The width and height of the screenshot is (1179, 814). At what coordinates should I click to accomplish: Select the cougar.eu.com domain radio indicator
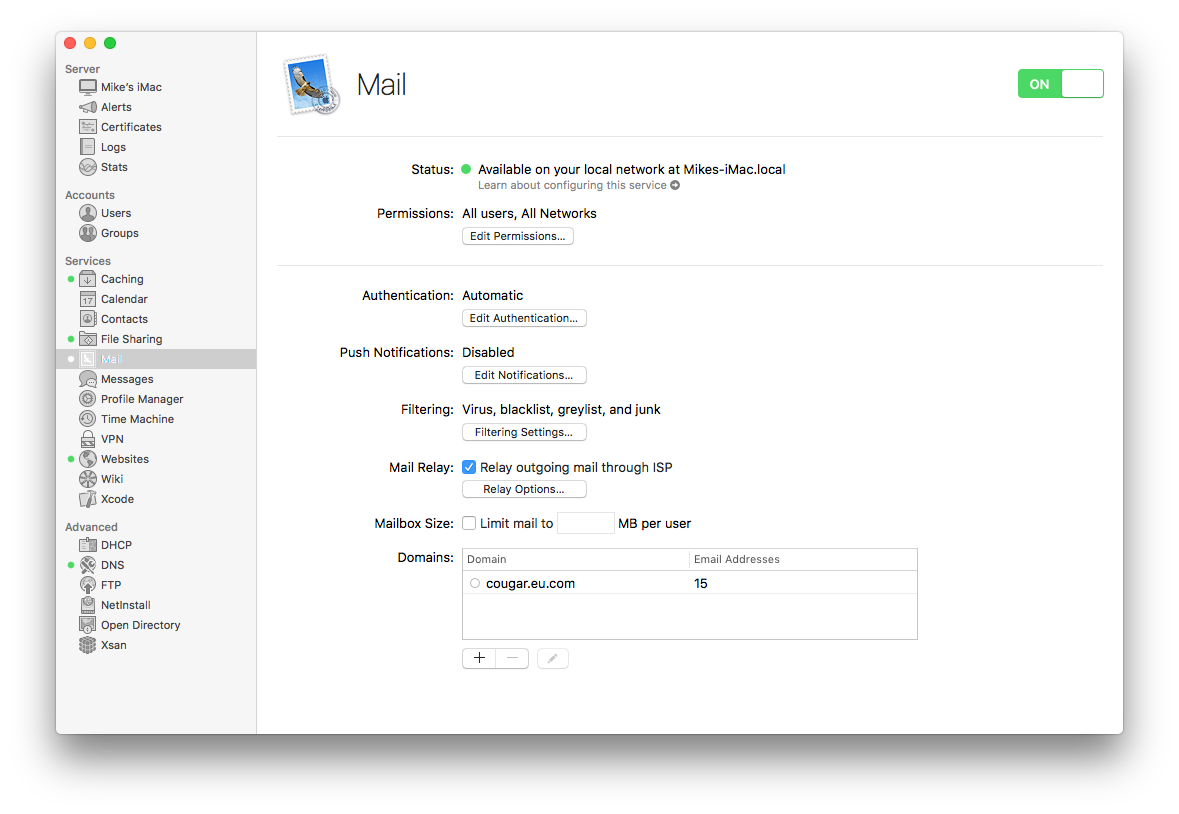pos(475,583)
